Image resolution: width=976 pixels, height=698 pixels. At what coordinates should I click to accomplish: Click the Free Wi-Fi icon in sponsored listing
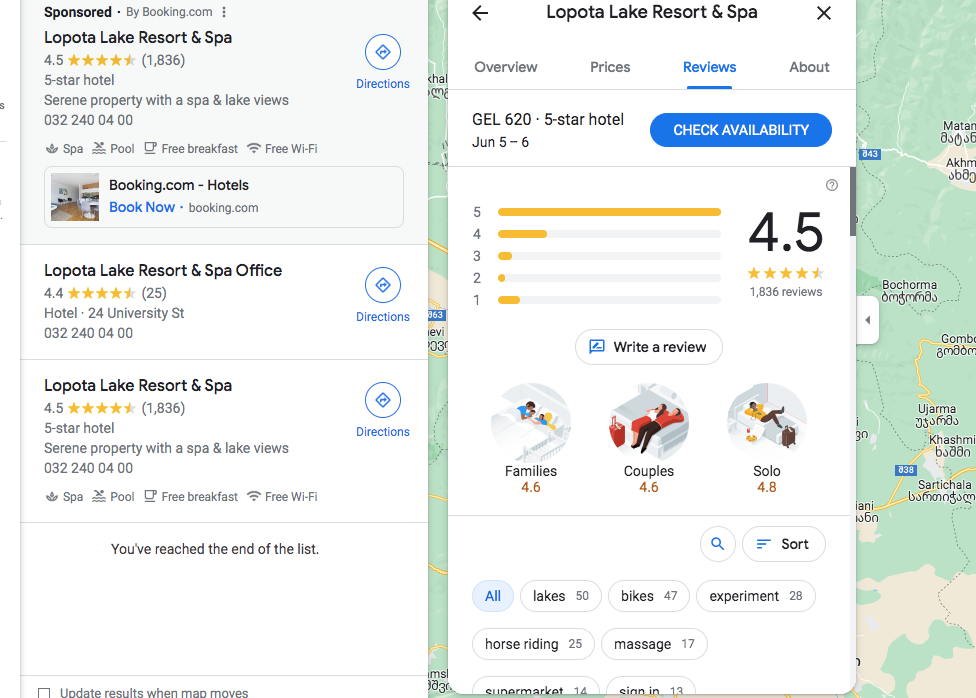pyautogui.click(x=253, y=148)
